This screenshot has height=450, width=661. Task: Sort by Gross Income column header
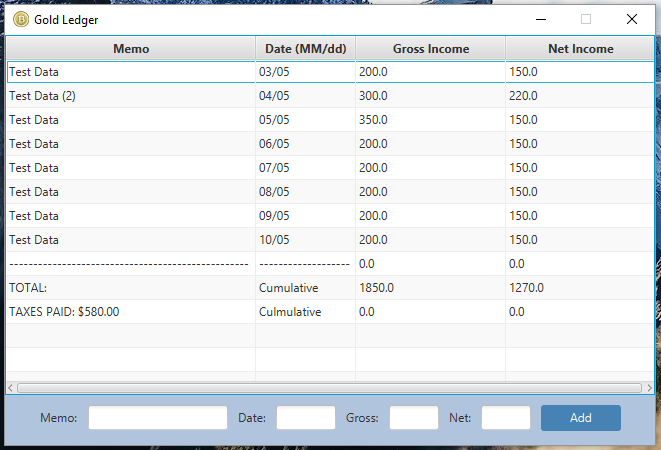point(430,49)
